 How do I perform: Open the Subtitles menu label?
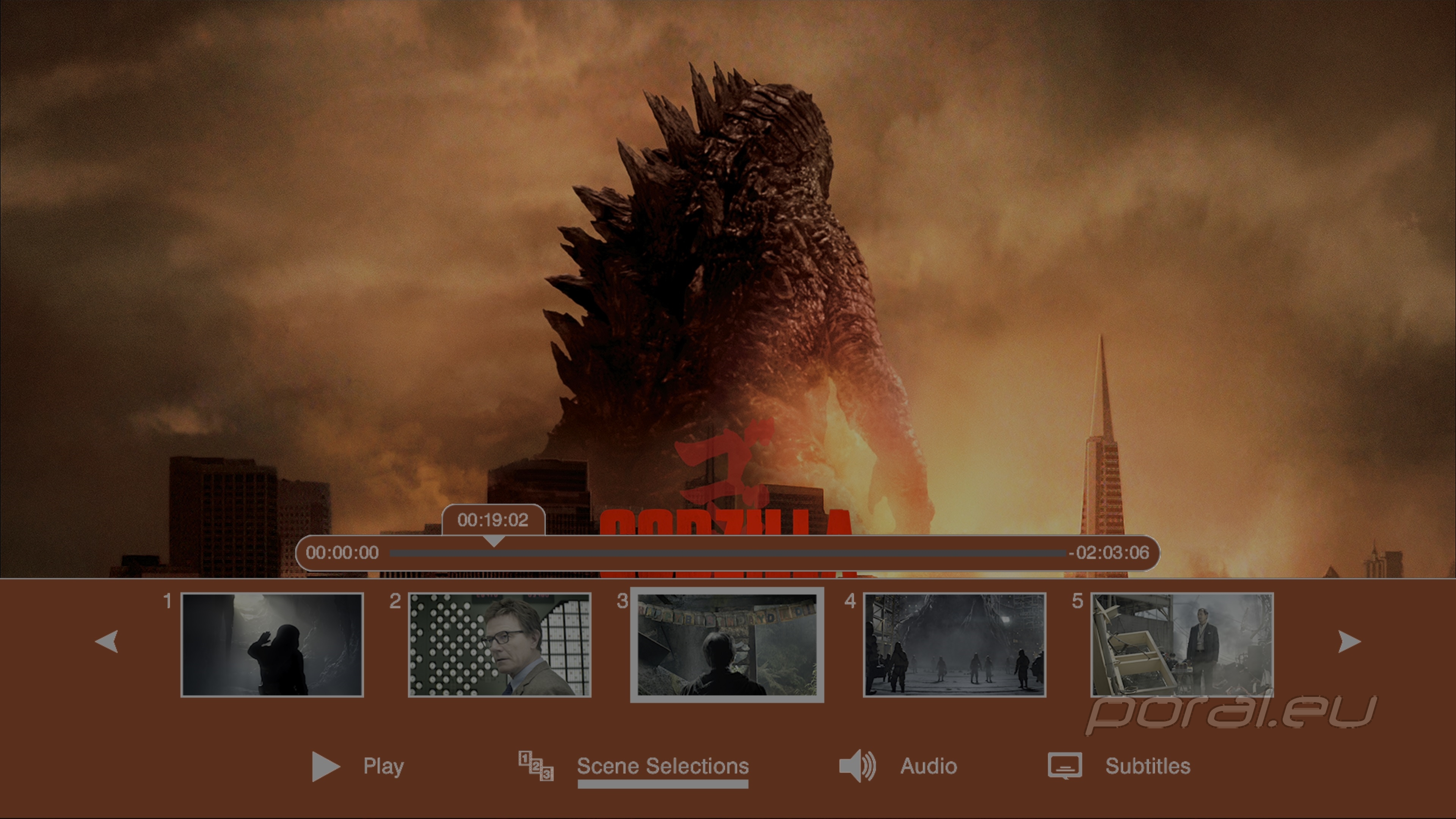click(x=1148, y=766)
